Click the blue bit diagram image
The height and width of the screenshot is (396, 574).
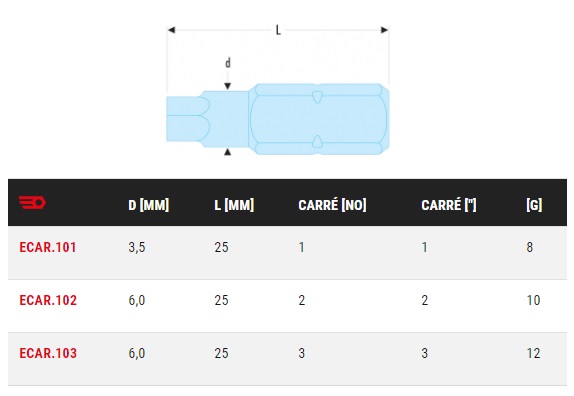click(x=278, y=119)
